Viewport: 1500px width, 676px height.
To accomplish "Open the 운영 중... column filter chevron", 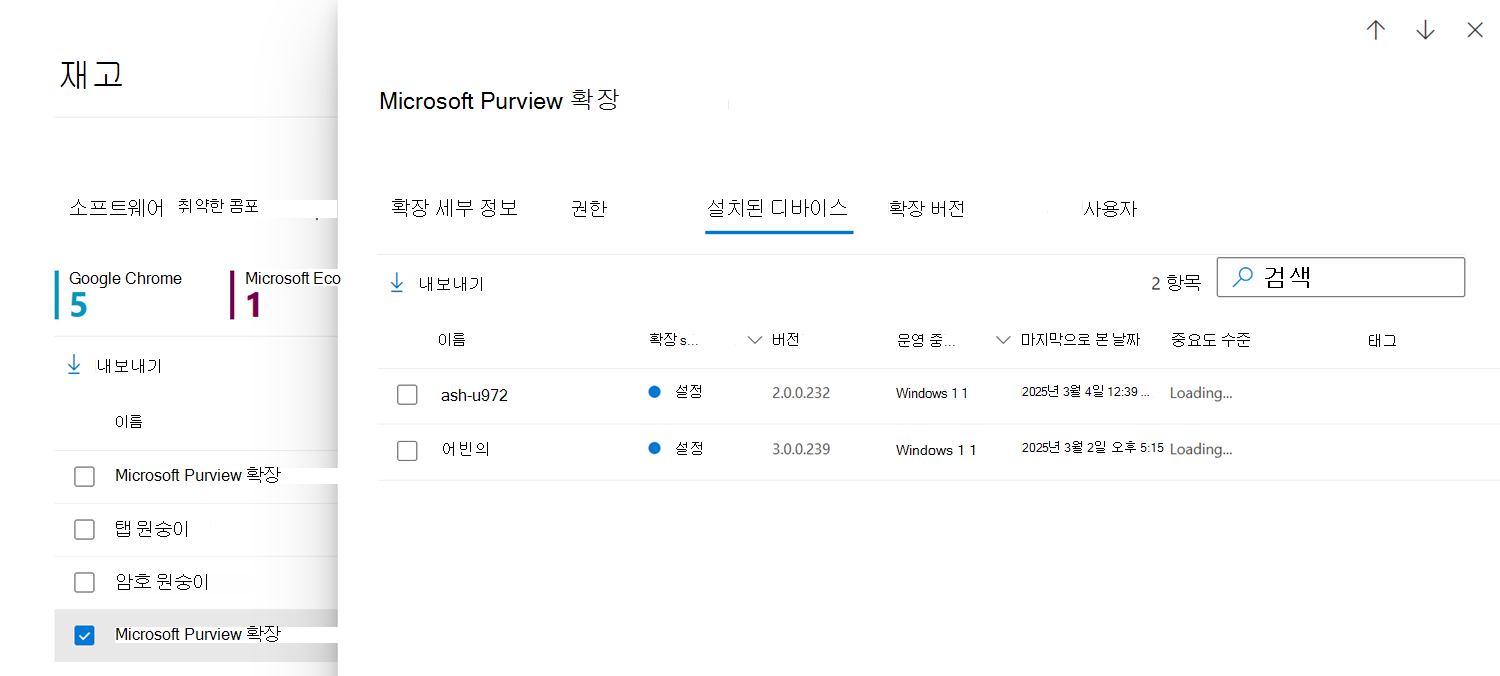I will (x=1003, y=340).
